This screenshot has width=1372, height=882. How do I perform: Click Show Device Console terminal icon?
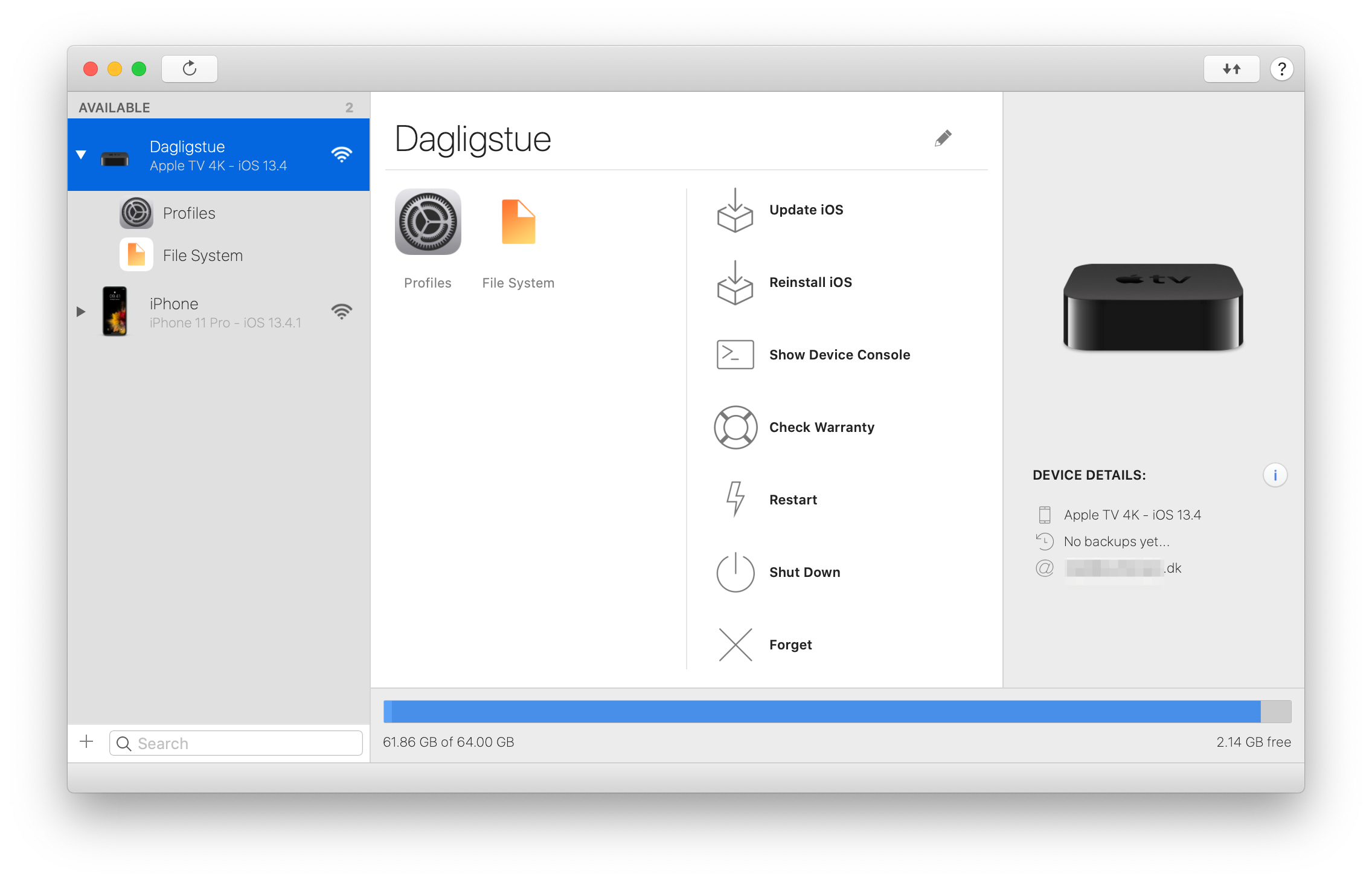point(735,355)
